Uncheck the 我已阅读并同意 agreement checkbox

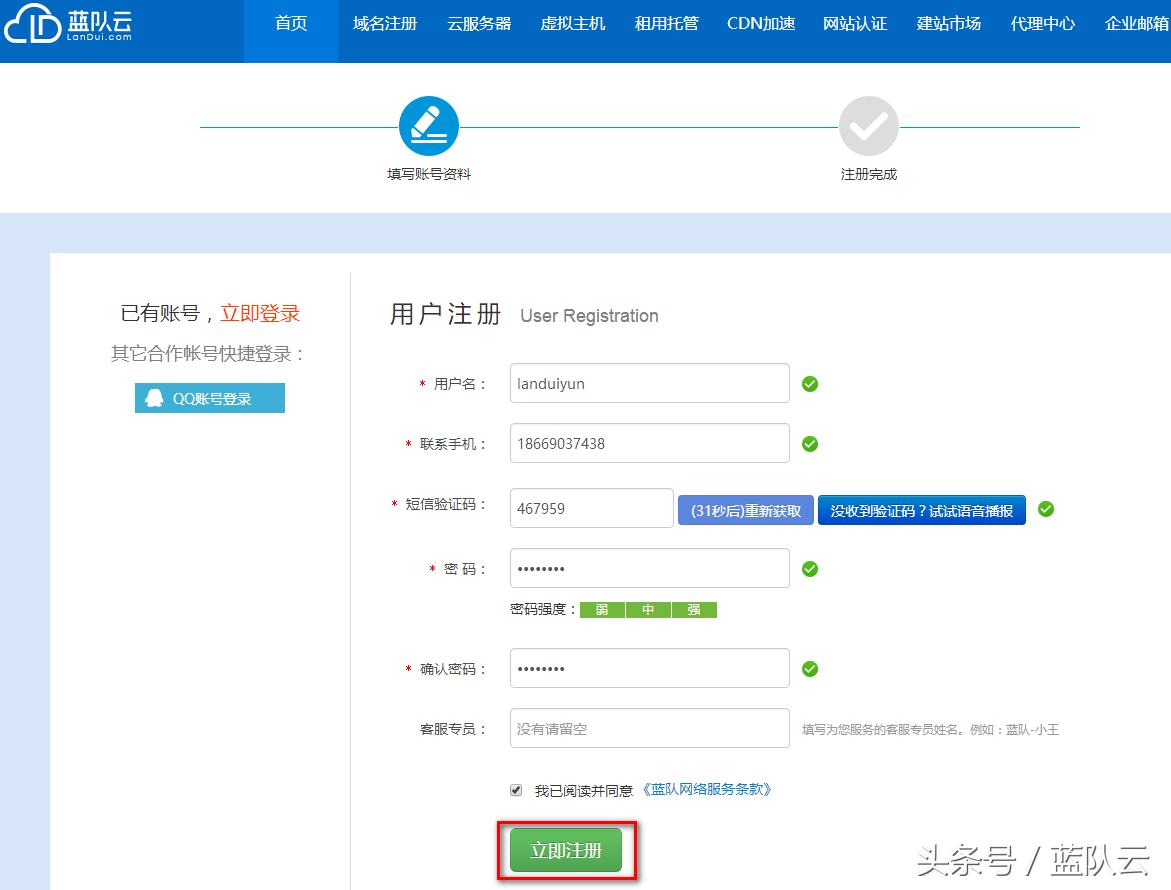[x=515, y=789]
